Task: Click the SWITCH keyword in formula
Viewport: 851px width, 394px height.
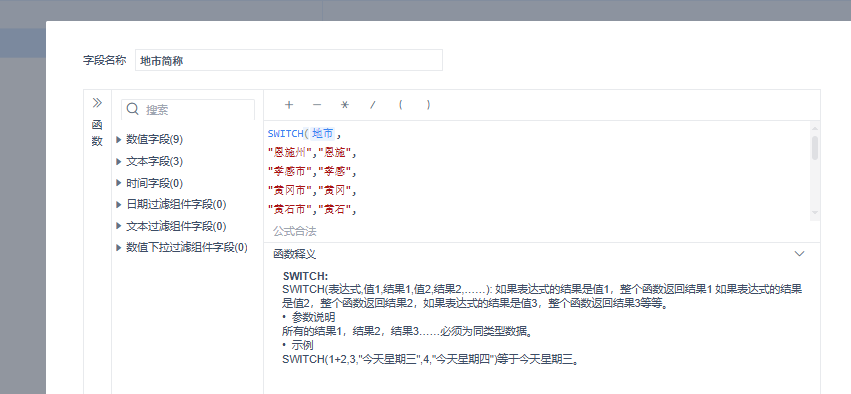Action: click(285, 134)
